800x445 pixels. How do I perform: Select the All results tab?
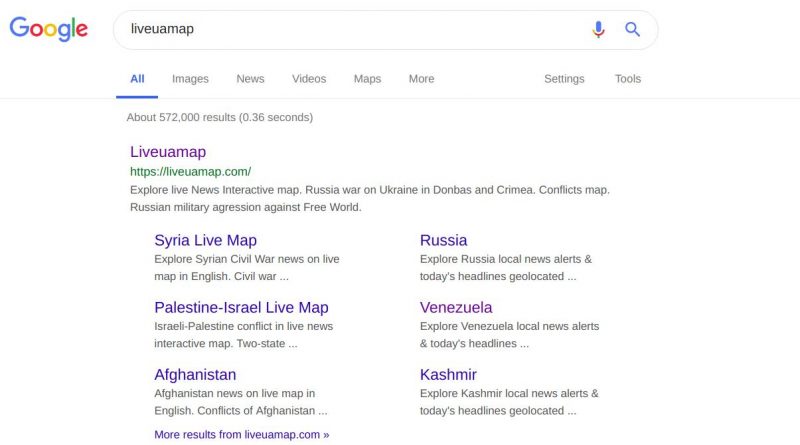[137, 79]
